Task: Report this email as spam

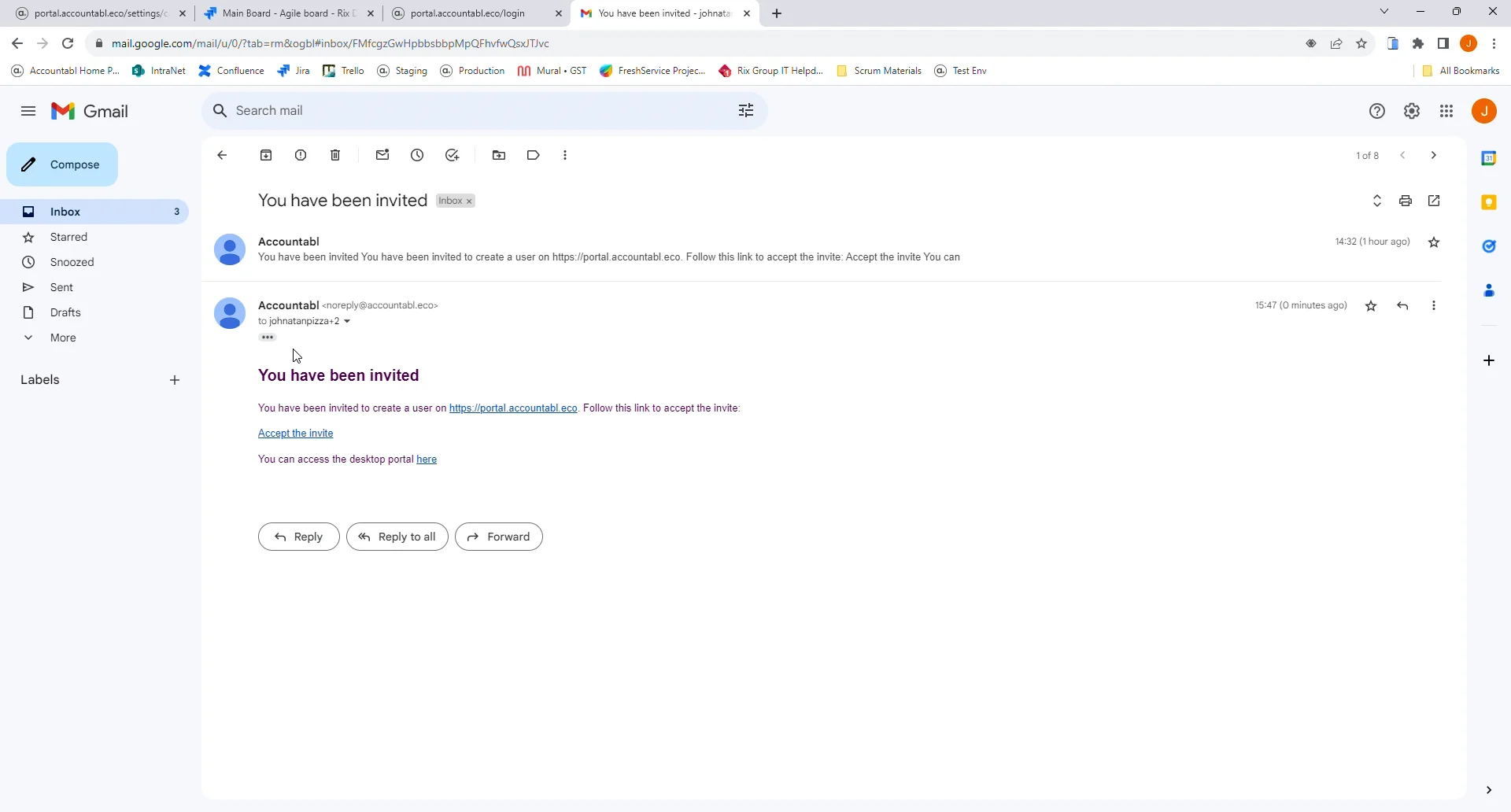Action: [x=301, y=156]
